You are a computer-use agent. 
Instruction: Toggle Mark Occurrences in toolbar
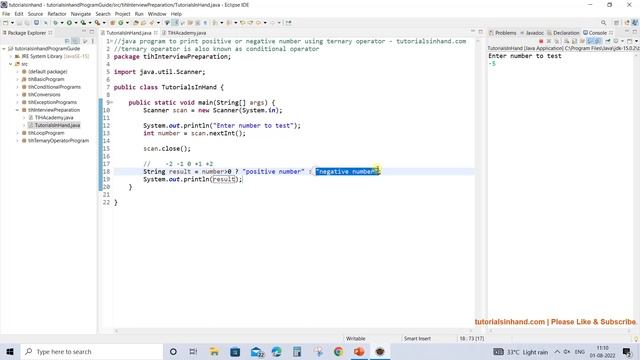(x=175, y=23)
